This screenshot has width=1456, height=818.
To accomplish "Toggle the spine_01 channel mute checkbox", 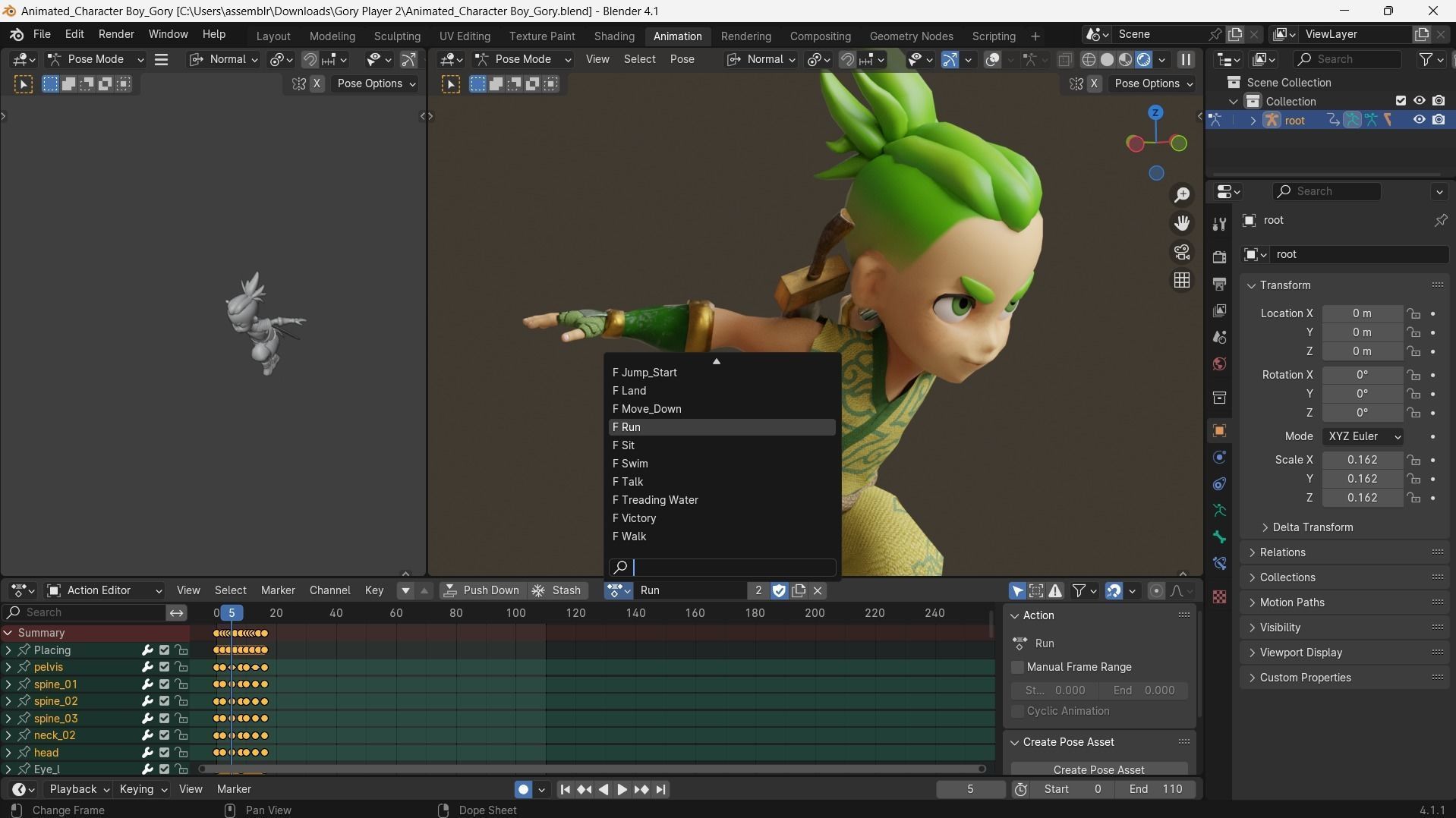I will point(164,684).
